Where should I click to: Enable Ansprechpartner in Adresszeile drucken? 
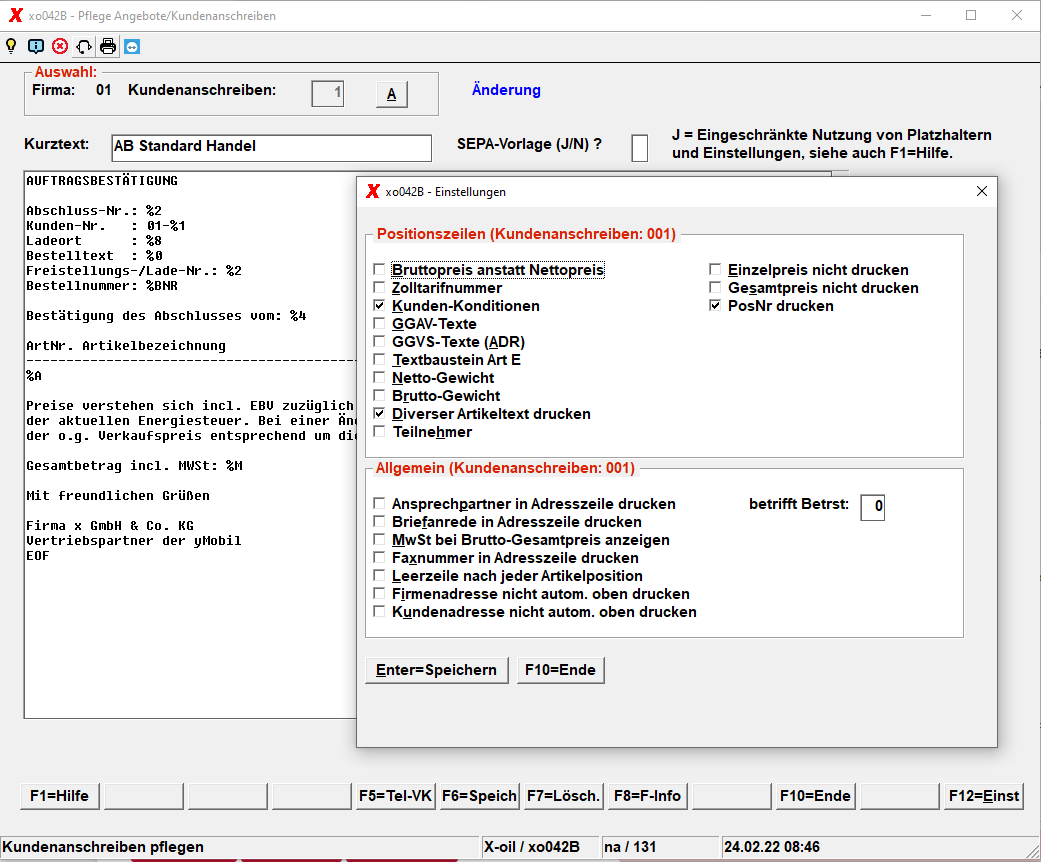(x=379, y=503)
